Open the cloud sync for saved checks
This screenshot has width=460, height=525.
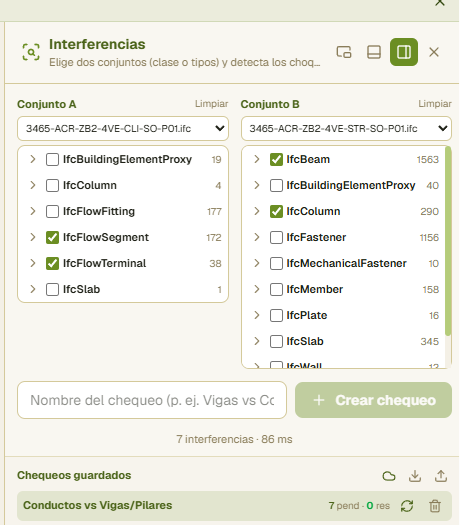point(389,476)
